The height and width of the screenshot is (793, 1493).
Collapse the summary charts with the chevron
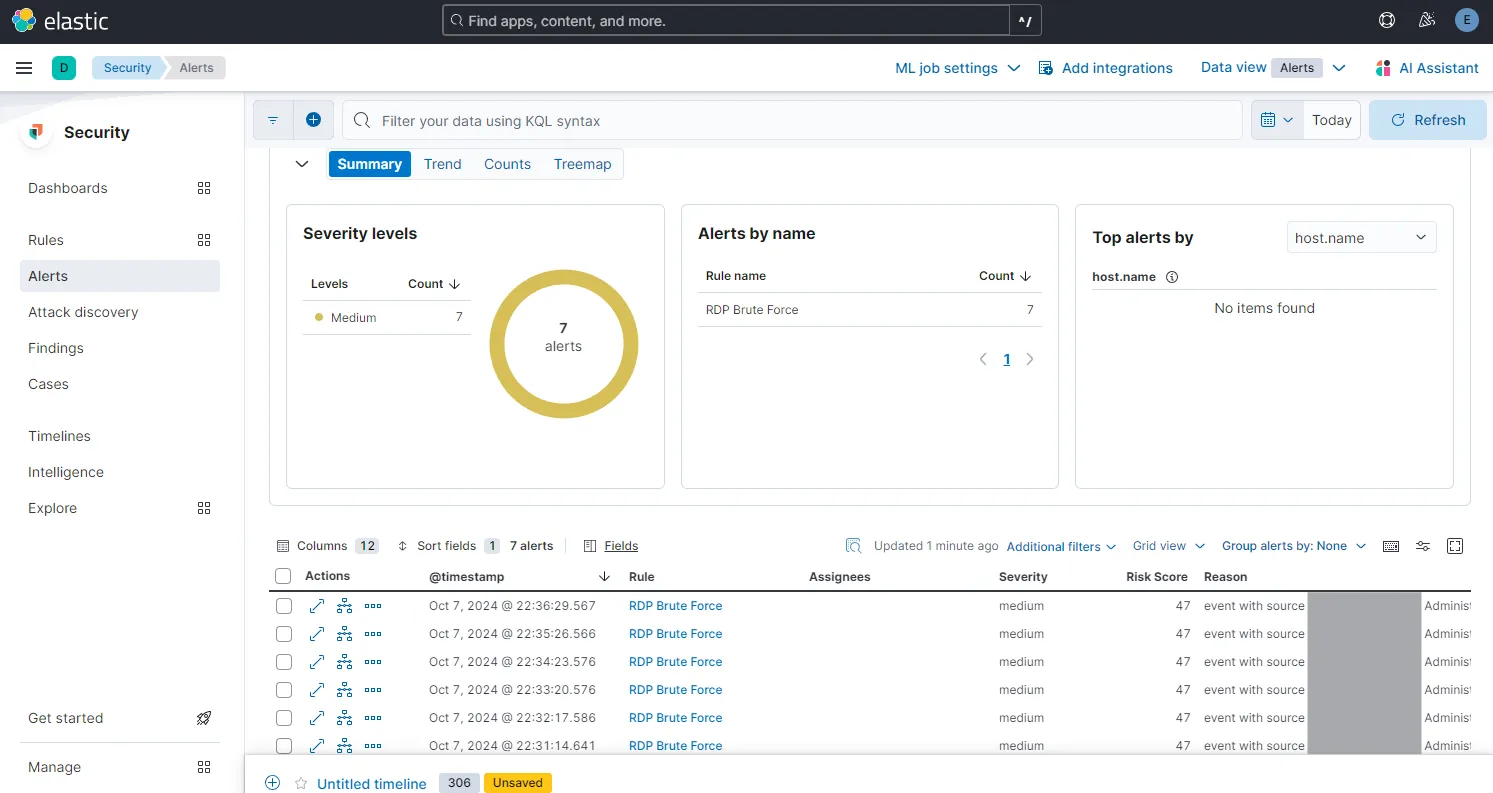tap(302, 163)
